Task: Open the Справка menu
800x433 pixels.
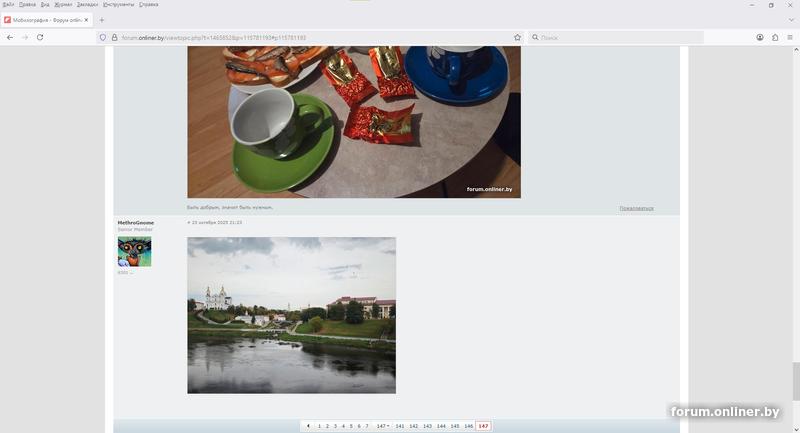Action: (x=148, y=5)
